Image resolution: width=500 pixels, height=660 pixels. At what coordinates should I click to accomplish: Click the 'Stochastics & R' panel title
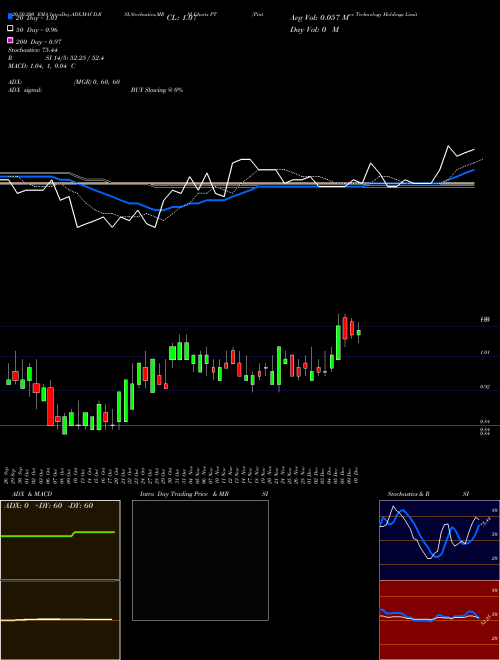click(408, 494)
